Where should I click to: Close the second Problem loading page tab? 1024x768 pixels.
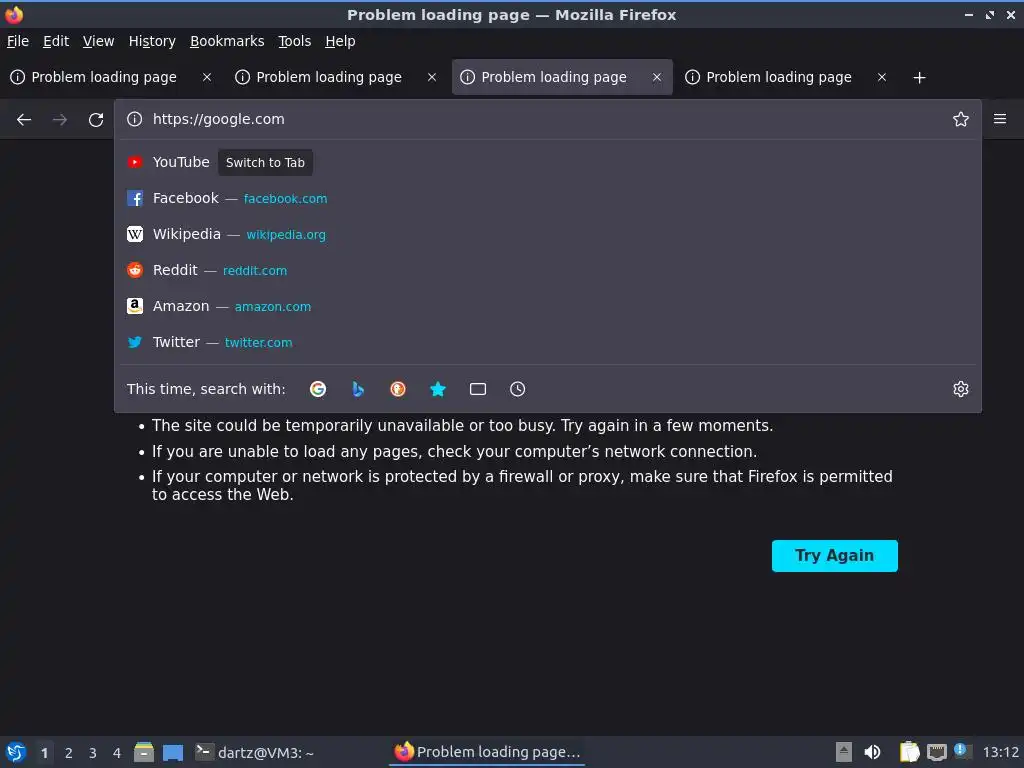[x=432, y=77]
